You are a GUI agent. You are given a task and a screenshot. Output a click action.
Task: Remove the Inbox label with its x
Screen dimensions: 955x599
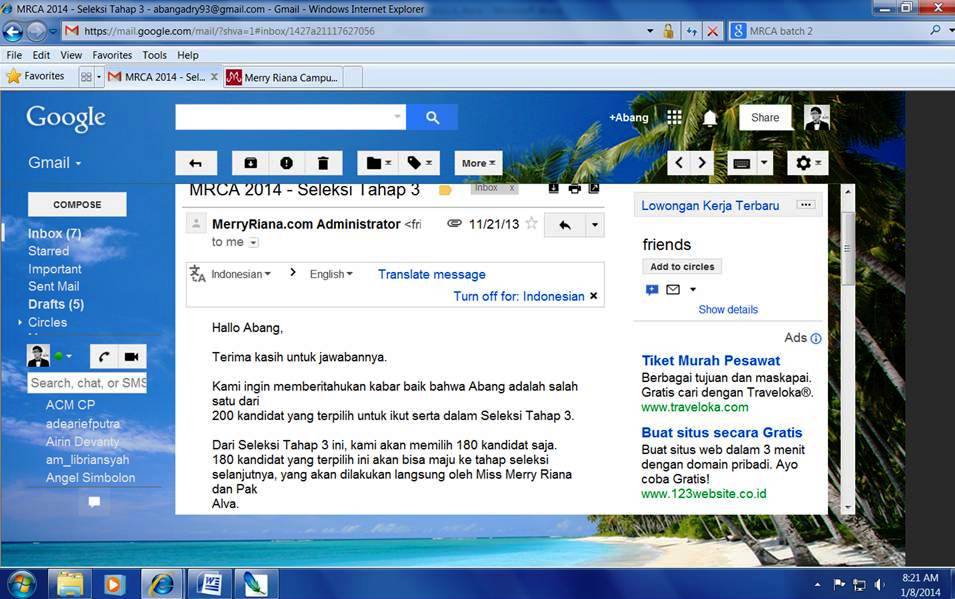(512, 188)
